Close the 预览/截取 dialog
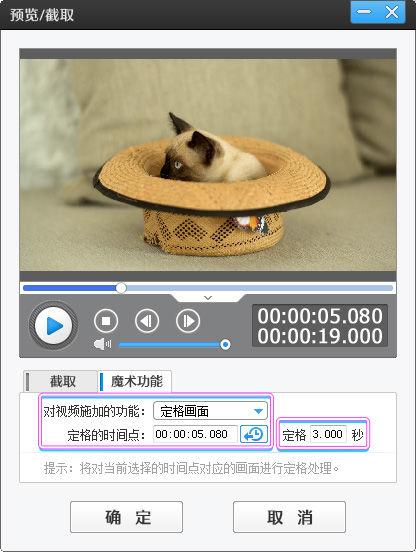This screenshot has width=416, height=552. coord(392,12)
